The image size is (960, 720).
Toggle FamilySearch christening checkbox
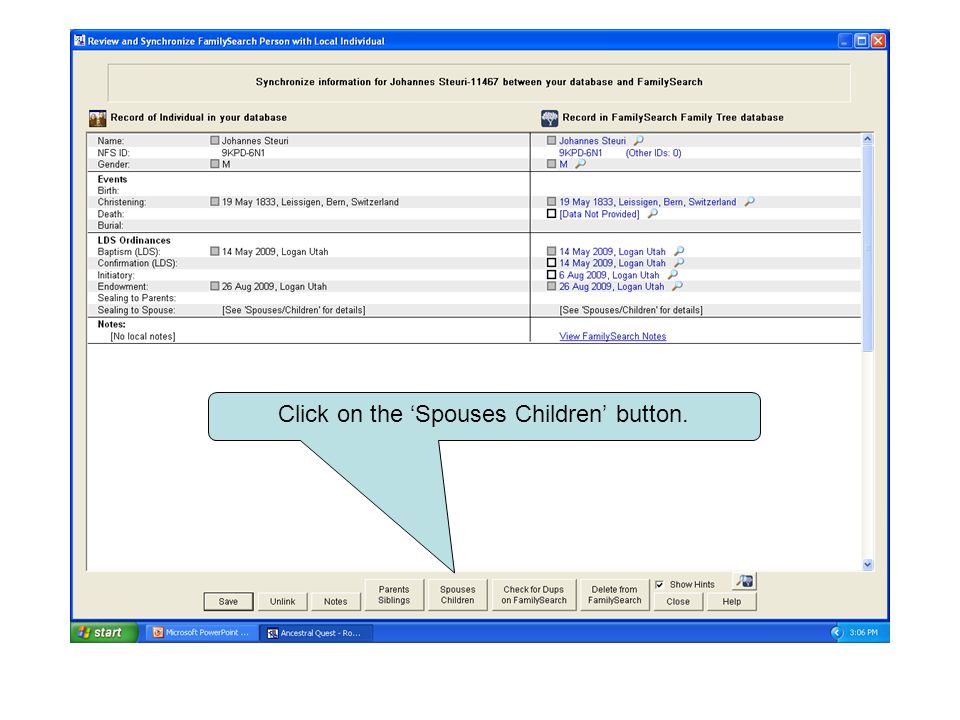pos(551,201)
